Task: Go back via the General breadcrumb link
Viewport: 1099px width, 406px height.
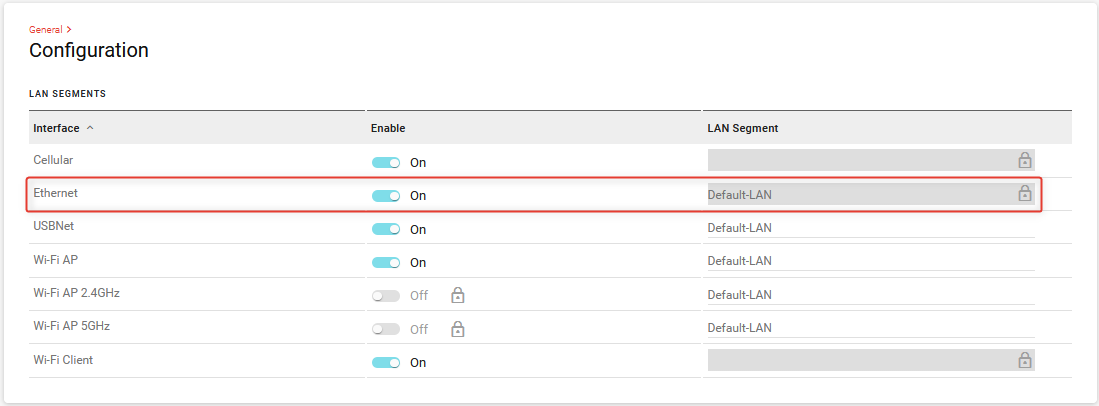Action: 45,30
